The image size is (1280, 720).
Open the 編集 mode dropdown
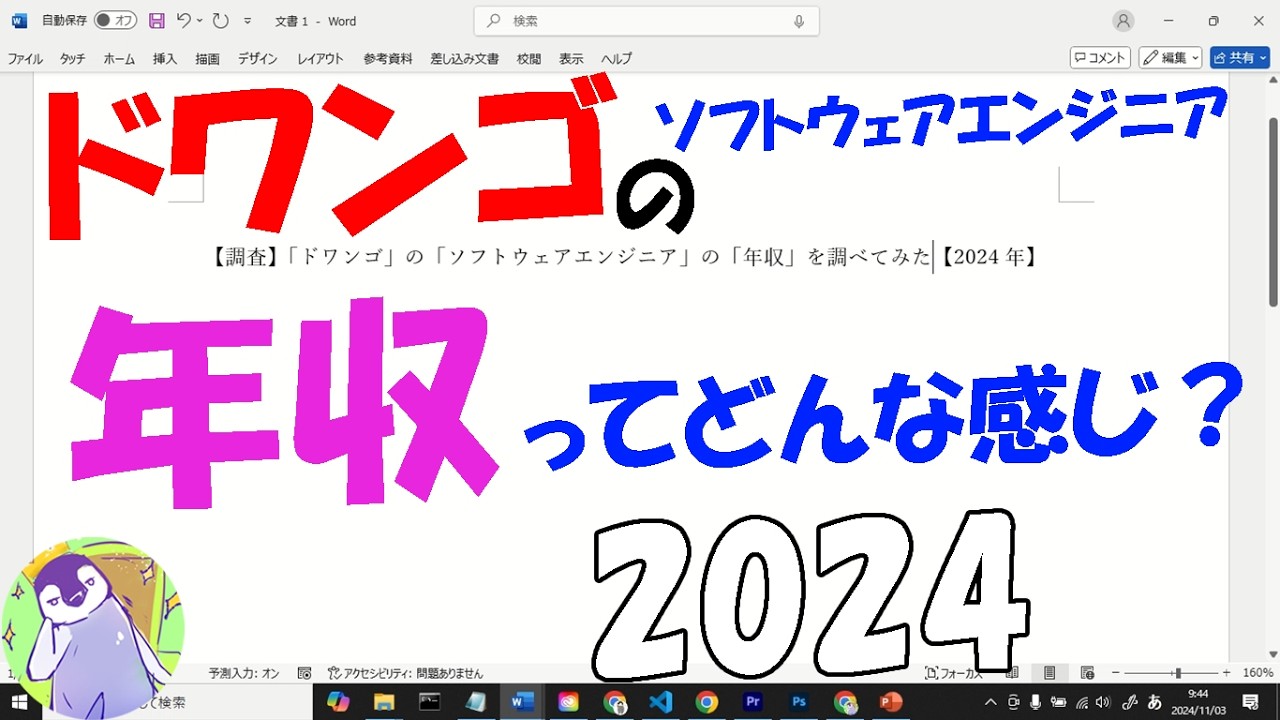1170,58
